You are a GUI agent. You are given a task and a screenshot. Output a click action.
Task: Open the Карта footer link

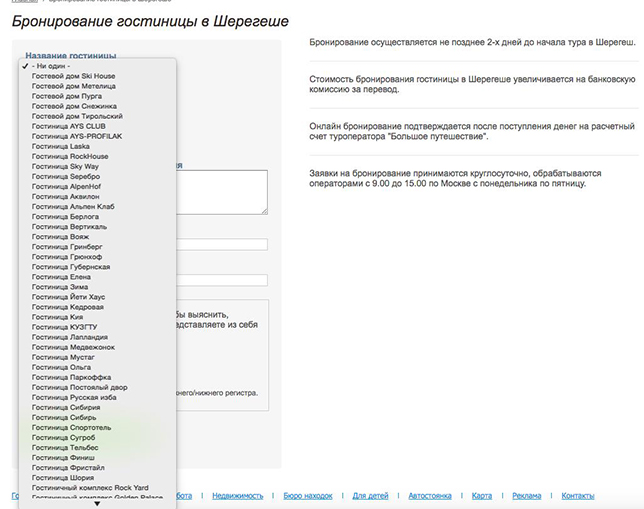(x=482, y=496)
